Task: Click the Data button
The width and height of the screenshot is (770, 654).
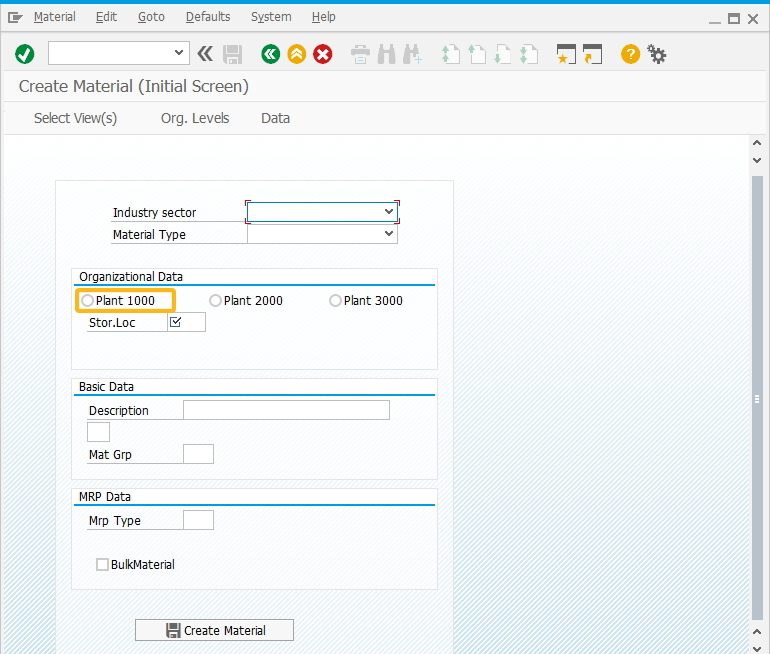Action: (275, 118)
